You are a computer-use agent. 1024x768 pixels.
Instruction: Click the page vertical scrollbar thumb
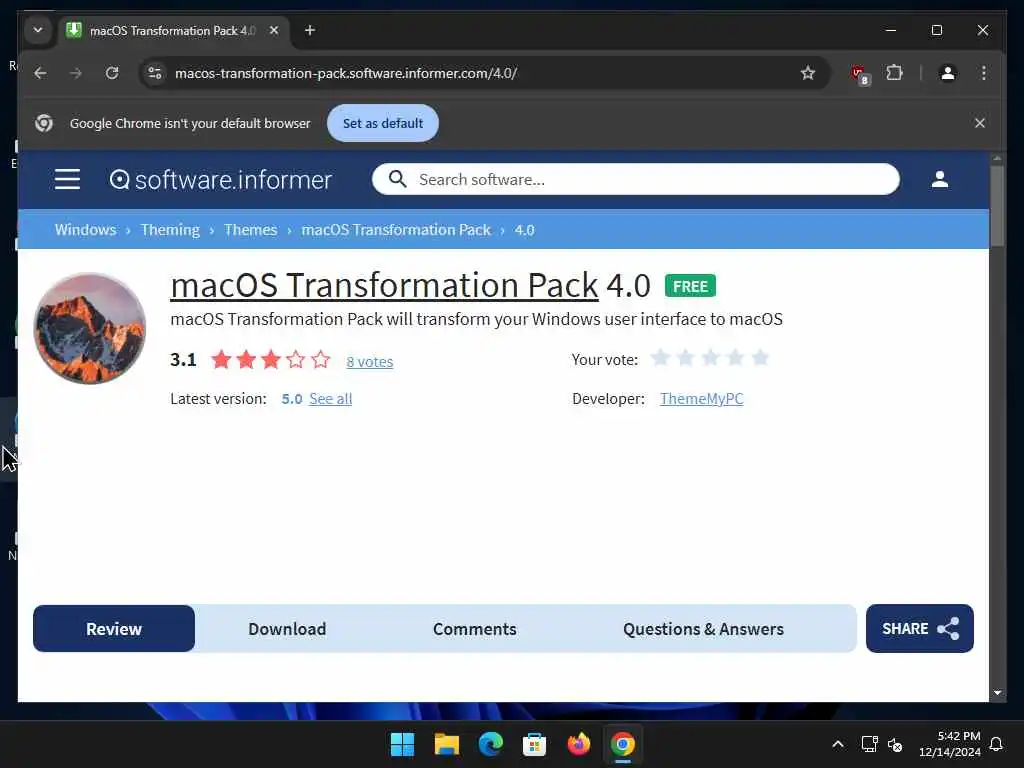click(x=997, y=206)
